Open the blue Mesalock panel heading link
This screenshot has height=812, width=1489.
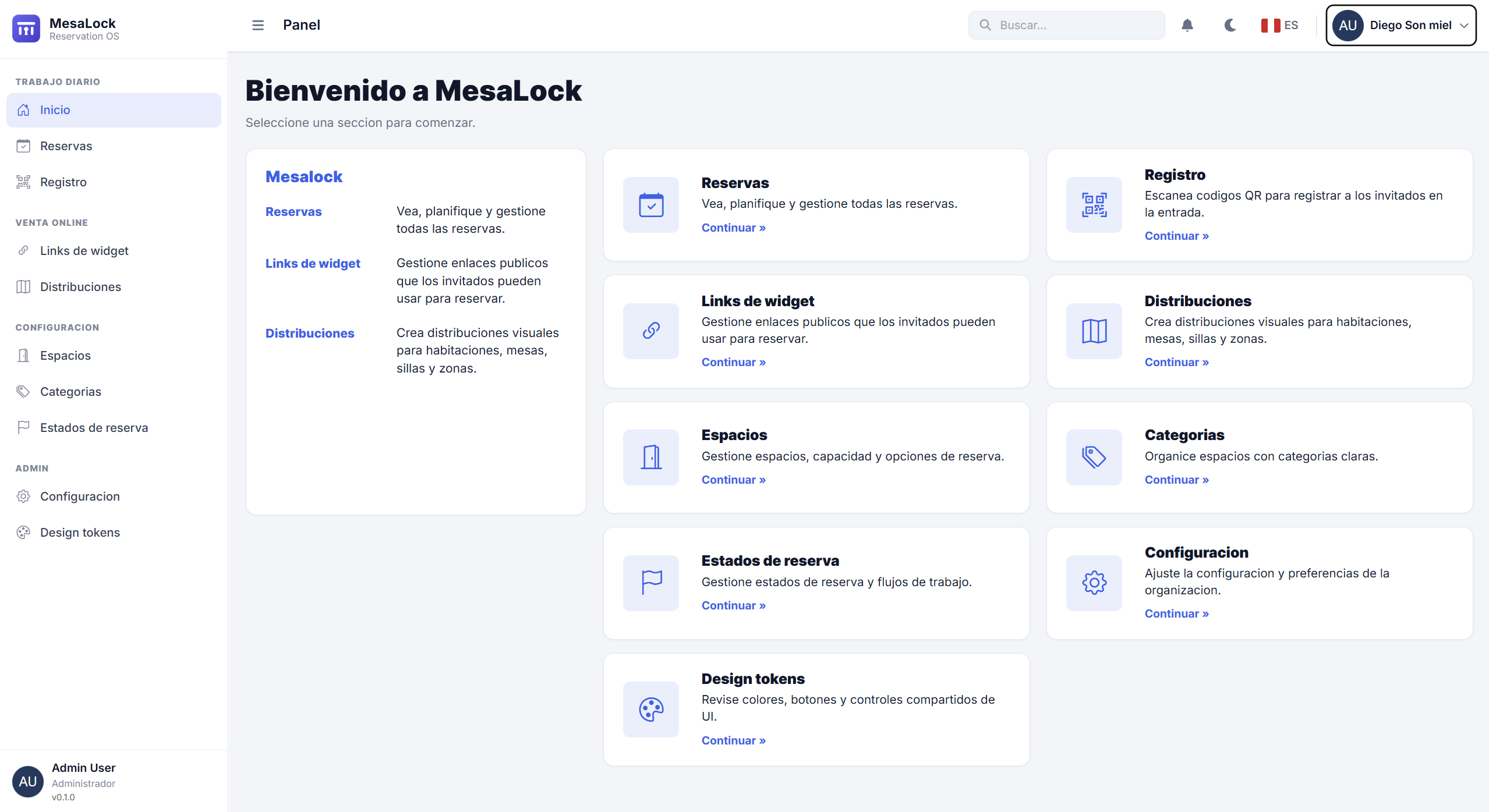point(304,177)
